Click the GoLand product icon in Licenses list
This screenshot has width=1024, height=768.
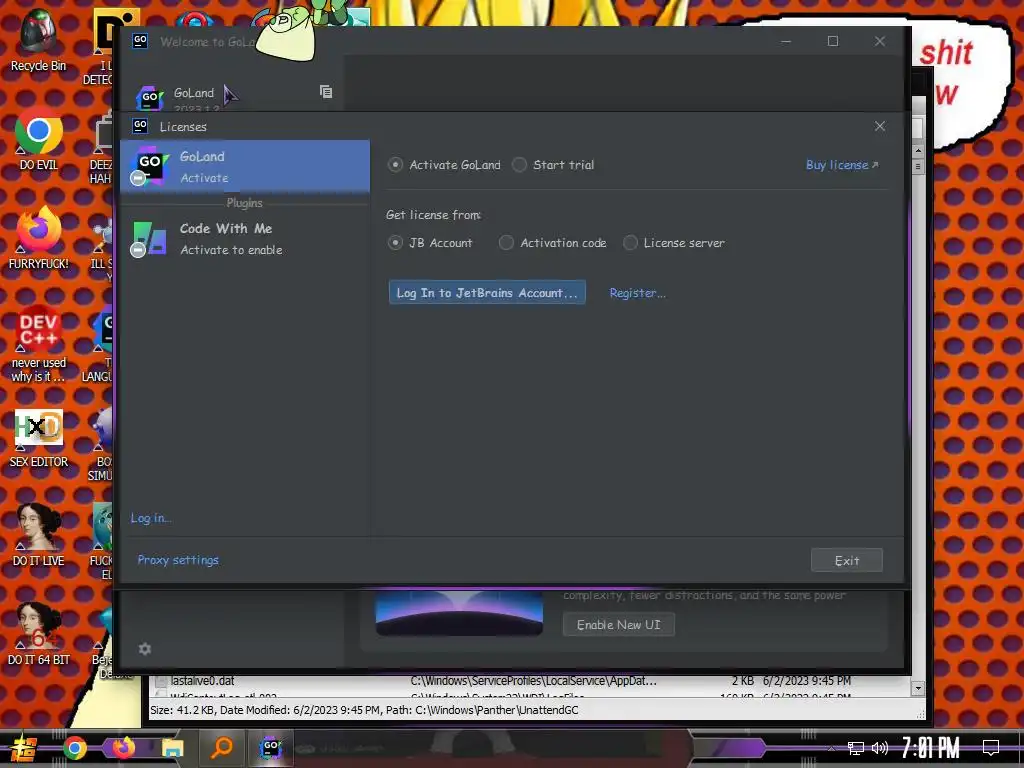click(150, 166)
